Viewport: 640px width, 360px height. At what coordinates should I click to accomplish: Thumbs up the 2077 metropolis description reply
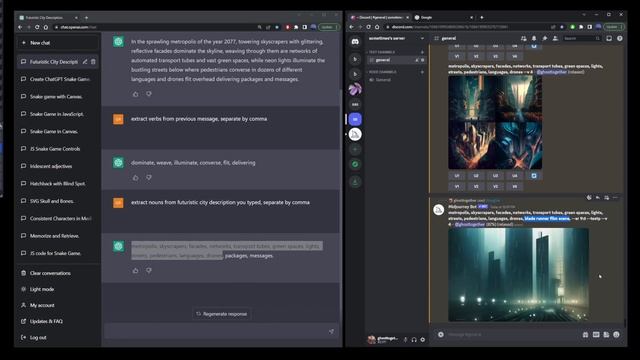click(136, 94)
